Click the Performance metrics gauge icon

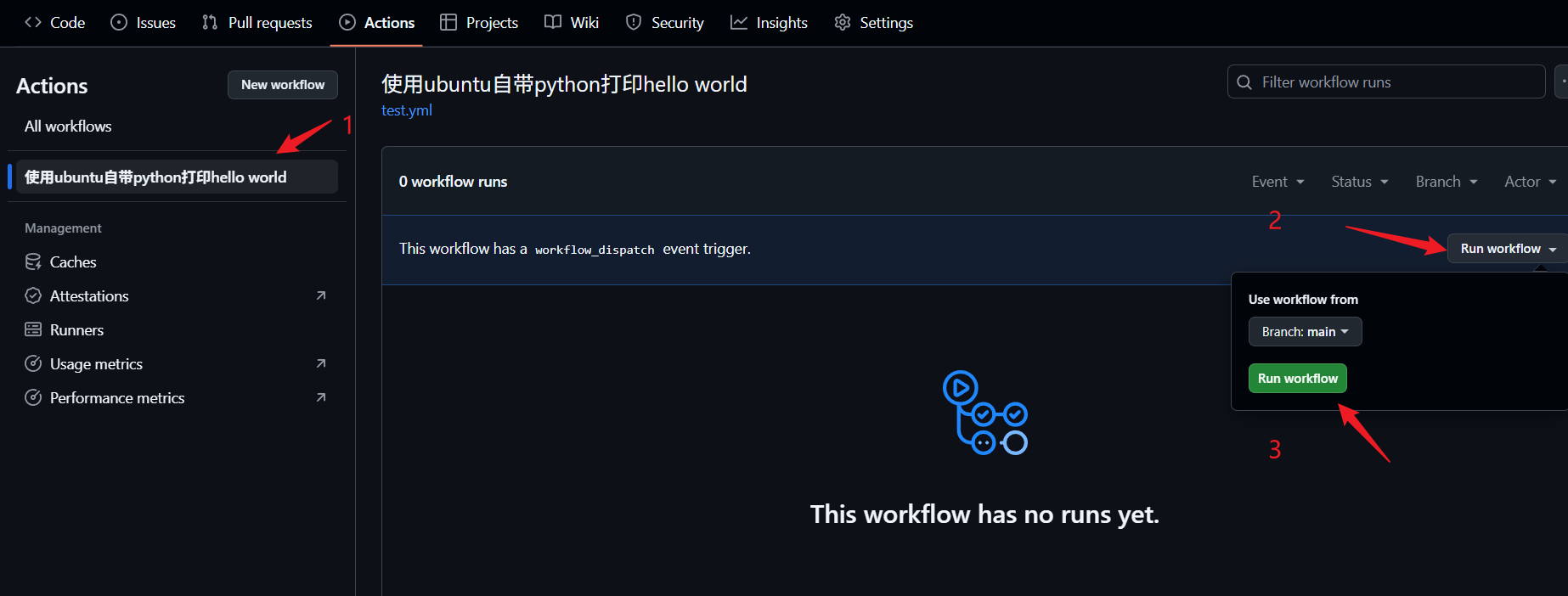33,397
